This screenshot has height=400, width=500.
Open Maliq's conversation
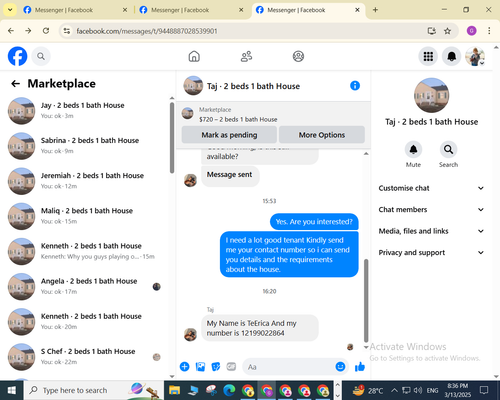[x=86, y=216]
